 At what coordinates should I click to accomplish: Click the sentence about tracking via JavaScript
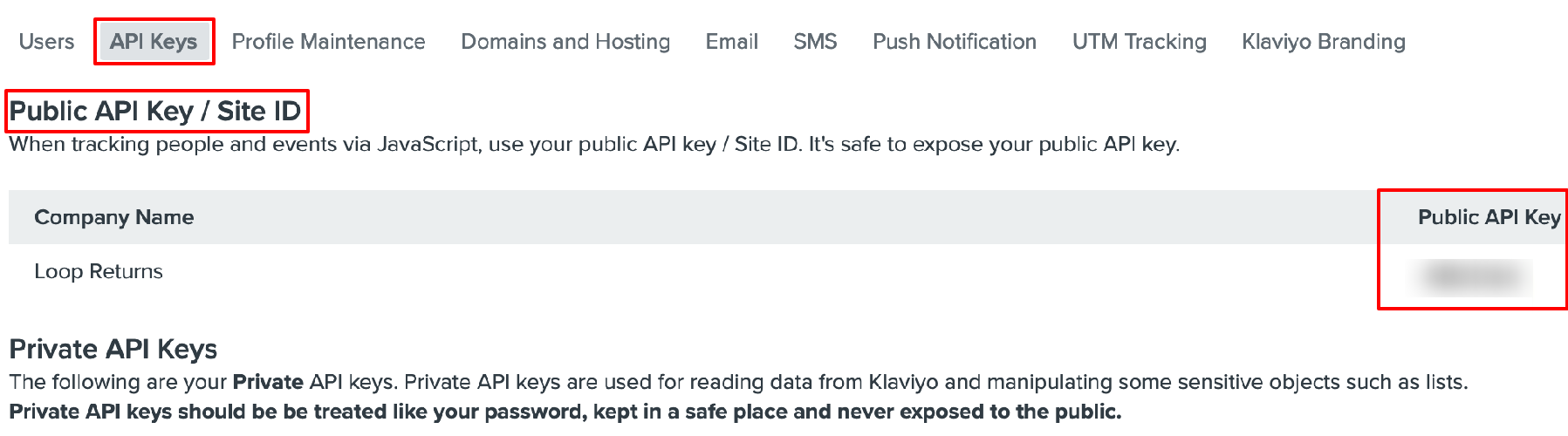pos(401,145)
